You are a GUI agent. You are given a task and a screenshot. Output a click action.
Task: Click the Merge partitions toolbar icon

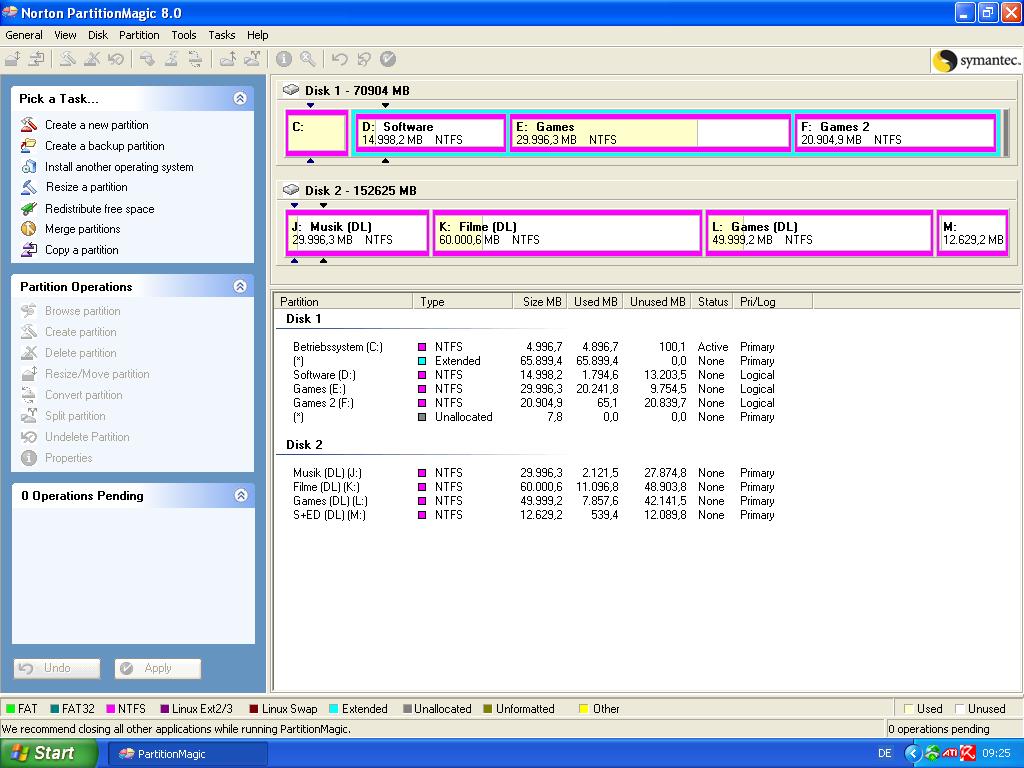(x=252, y=59)
